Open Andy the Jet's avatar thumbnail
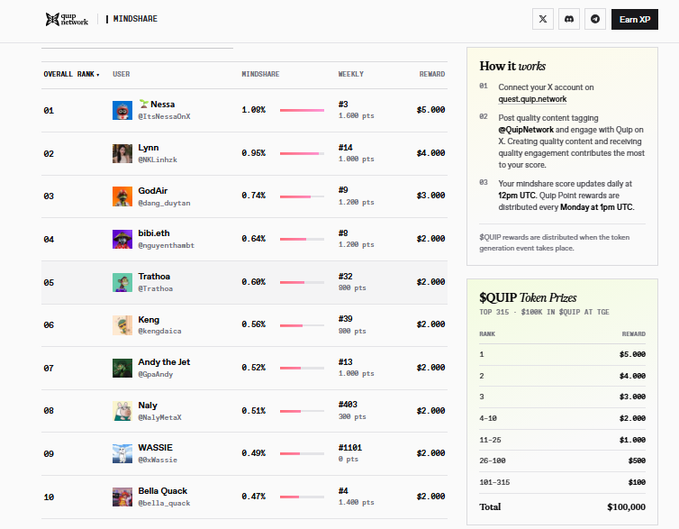The width and height of the screenshot is (679, 529). click(x=122, y=368)
